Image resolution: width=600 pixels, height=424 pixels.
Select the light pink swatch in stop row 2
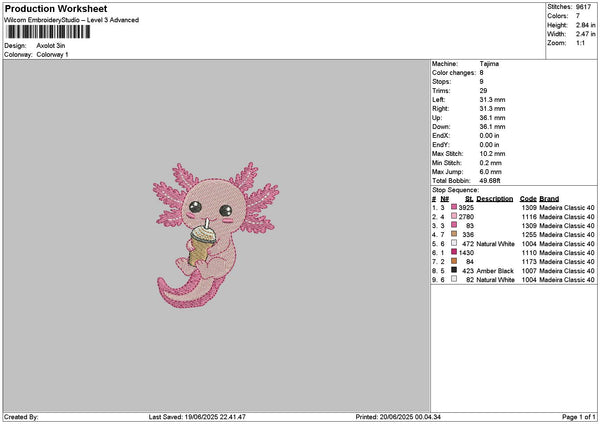[x=454, y=216]
